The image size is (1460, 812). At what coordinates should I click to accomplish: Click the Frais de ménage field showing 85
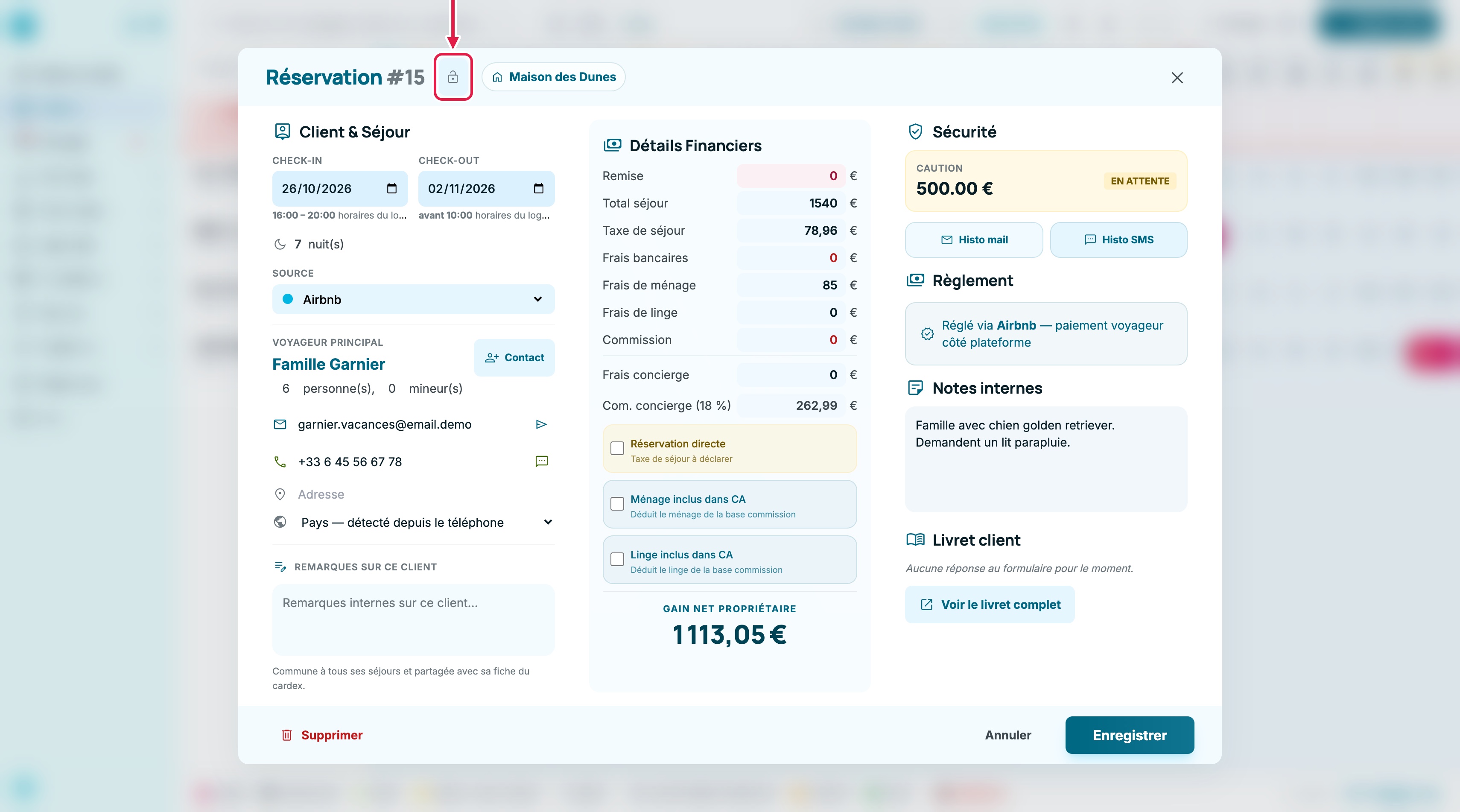[791, 285]
